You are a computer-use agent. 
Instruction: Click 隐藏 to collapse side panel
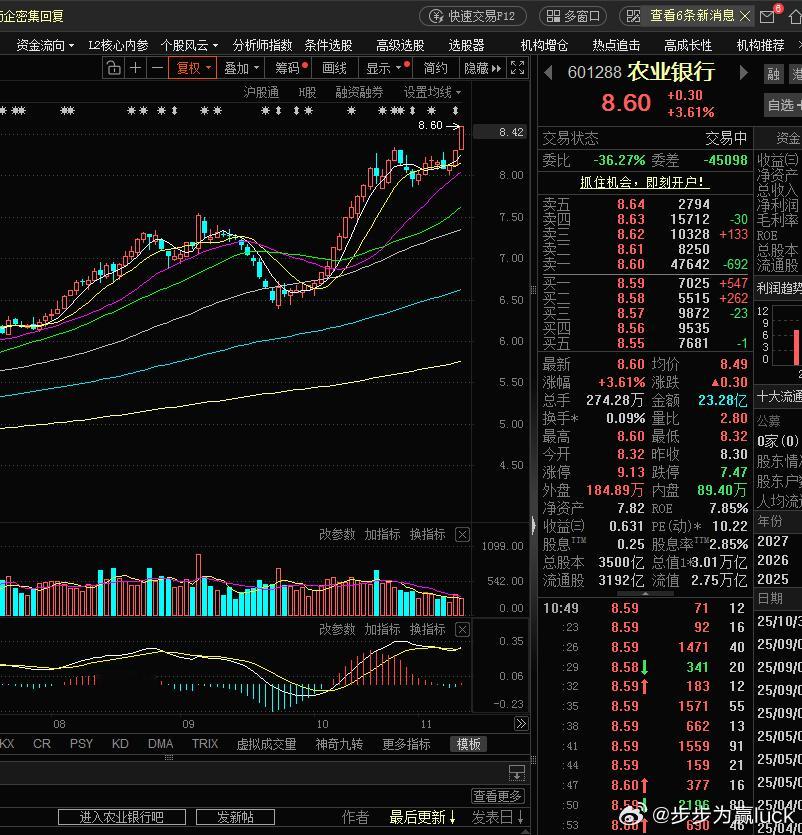[x=482, y=68]
